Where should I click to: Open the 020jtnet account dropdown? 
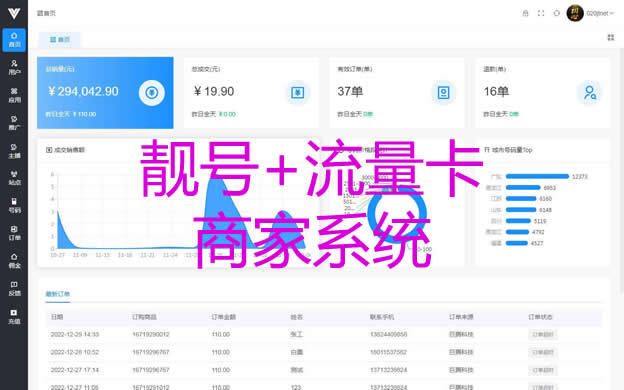tap(600, 13)
